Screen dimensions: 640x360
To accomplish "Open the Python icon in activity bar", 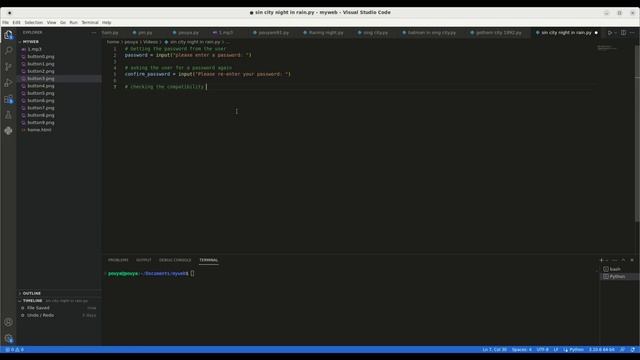I will point(8,131).
